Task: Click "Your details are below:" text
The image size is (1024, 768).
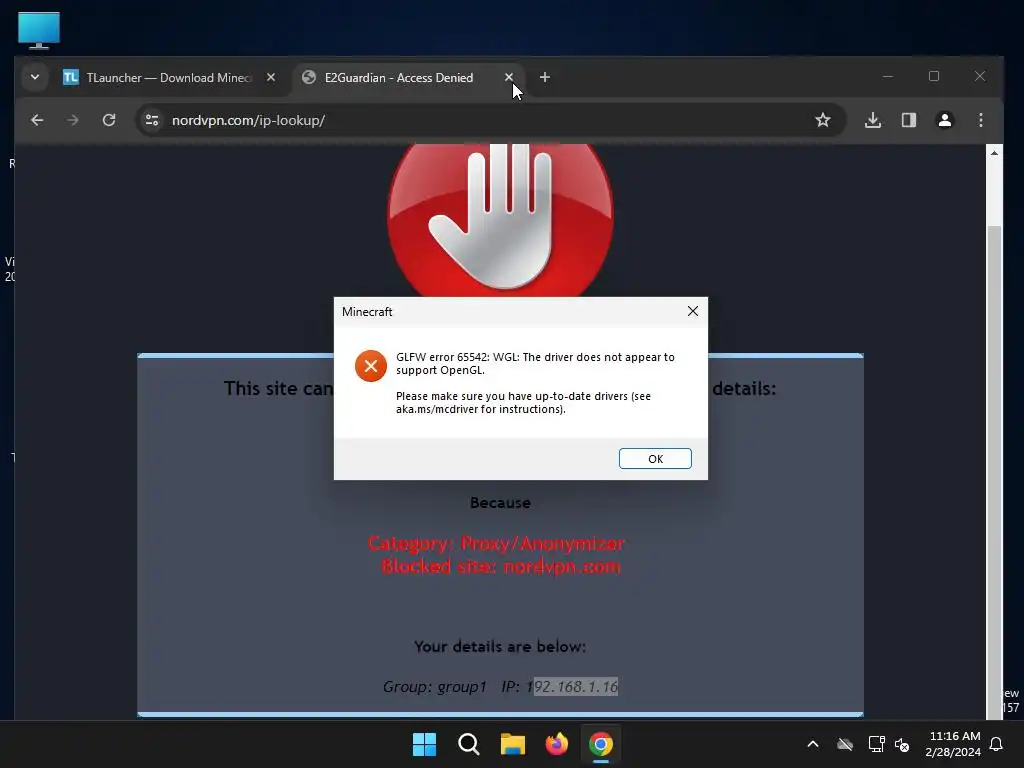Action: 500,647
